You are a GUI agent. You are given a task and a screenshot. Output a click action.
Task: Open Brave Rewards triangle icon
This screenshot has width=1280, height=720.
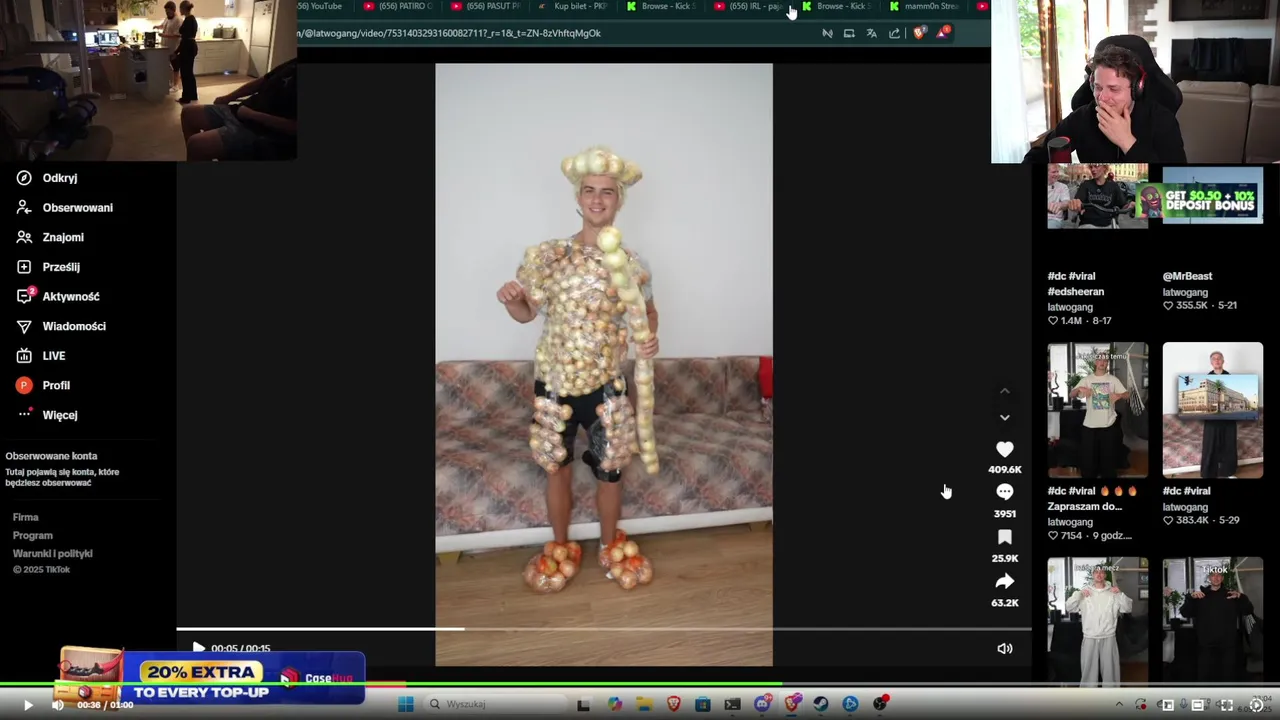tap(943, 32)
